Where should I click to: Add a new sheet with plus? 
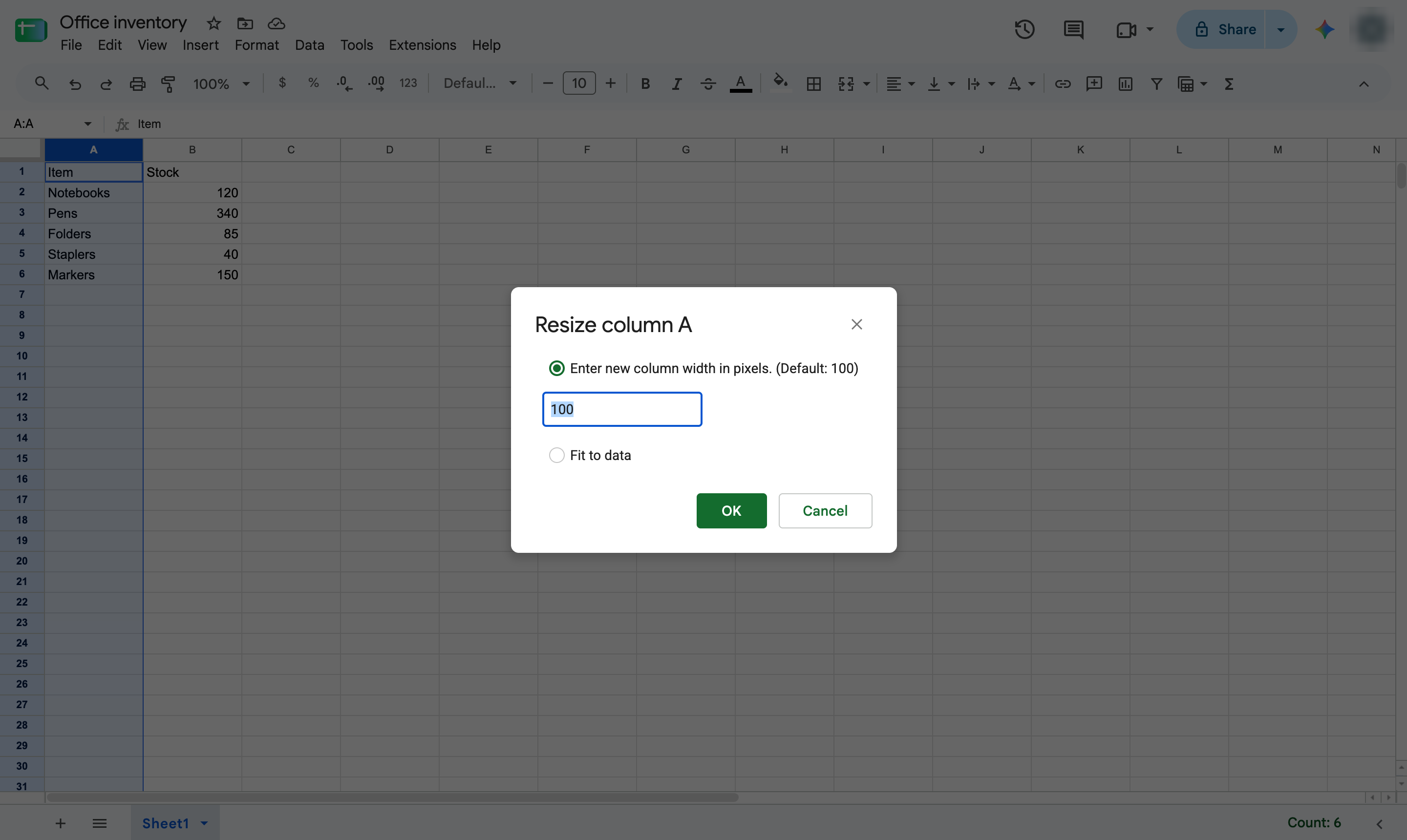61,823
